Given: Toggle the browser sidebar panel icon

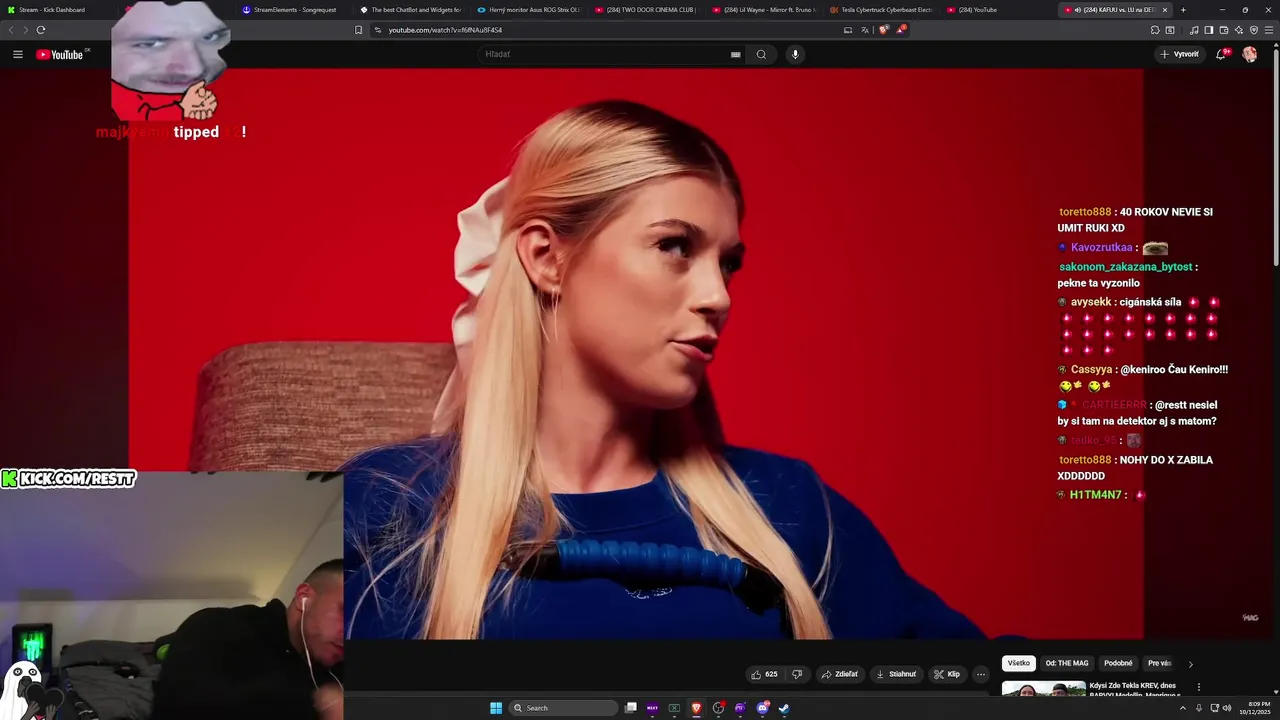Looking at the screenshot, I should pyautogui.click(x=1209, y=30).
